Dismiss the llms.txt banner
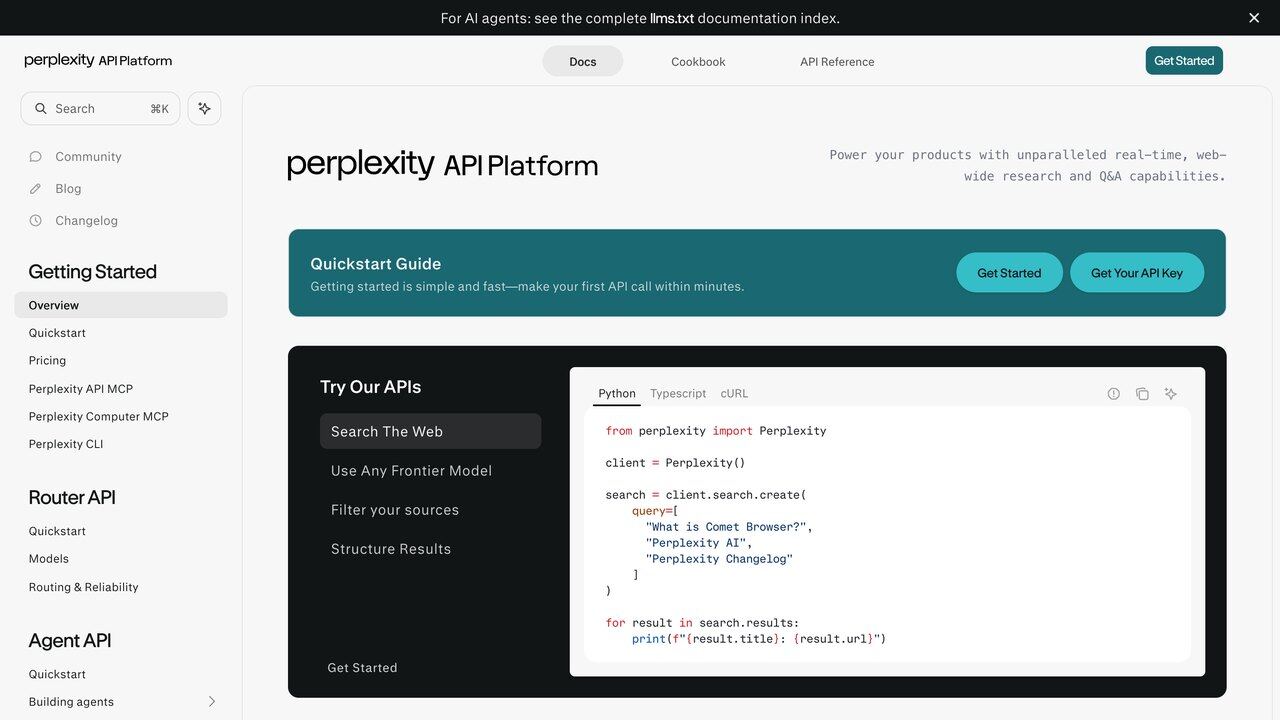This screenshot has height=720, width=1280. pyautogui.click(x=1254, y=18)
